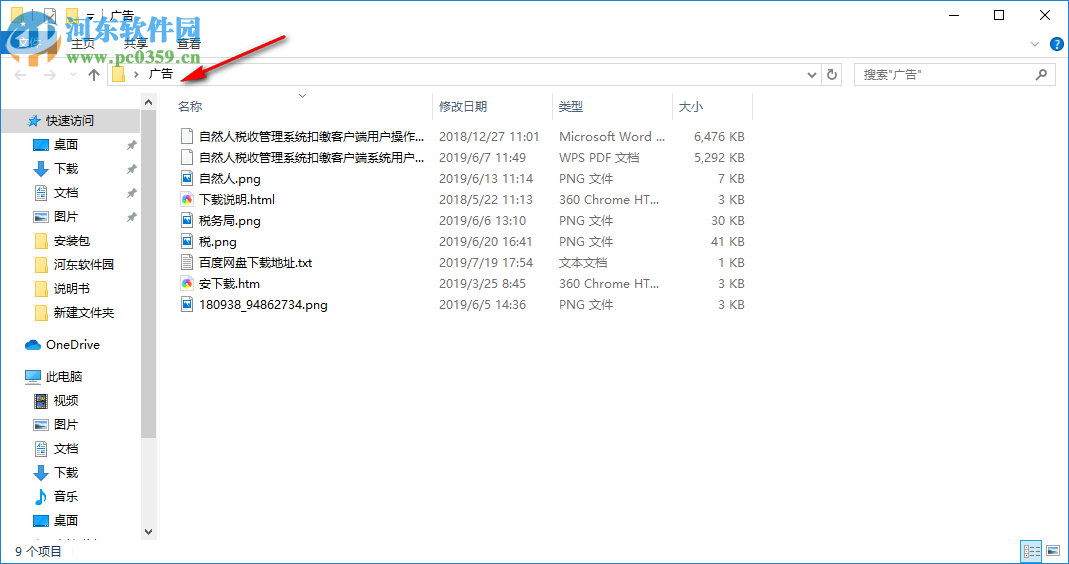Select file 安下载.htm
The image size is (1069, 564).
[x=229, y=284]
